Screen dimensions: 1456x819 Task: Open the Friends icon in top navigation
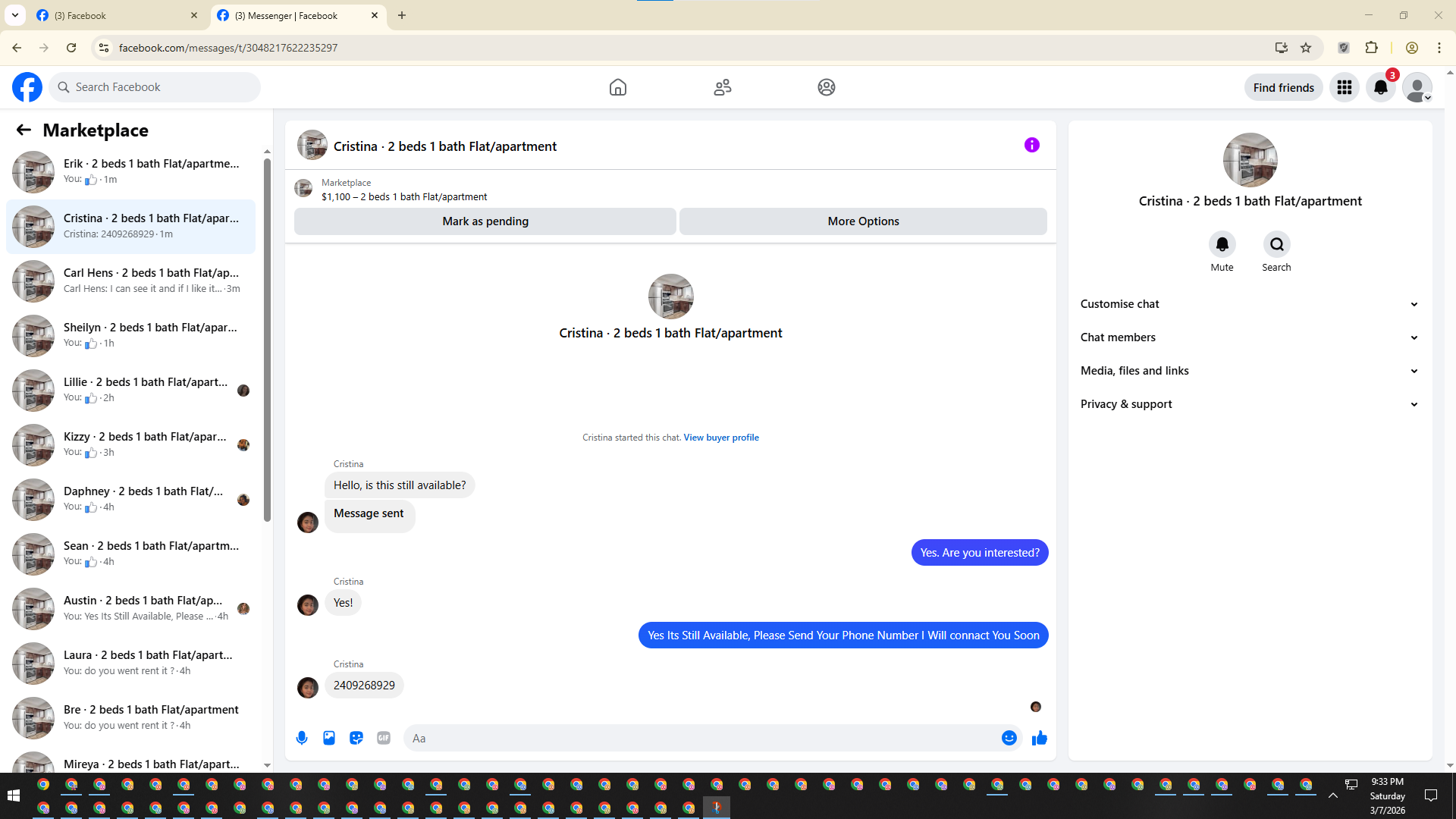[723, 87]
